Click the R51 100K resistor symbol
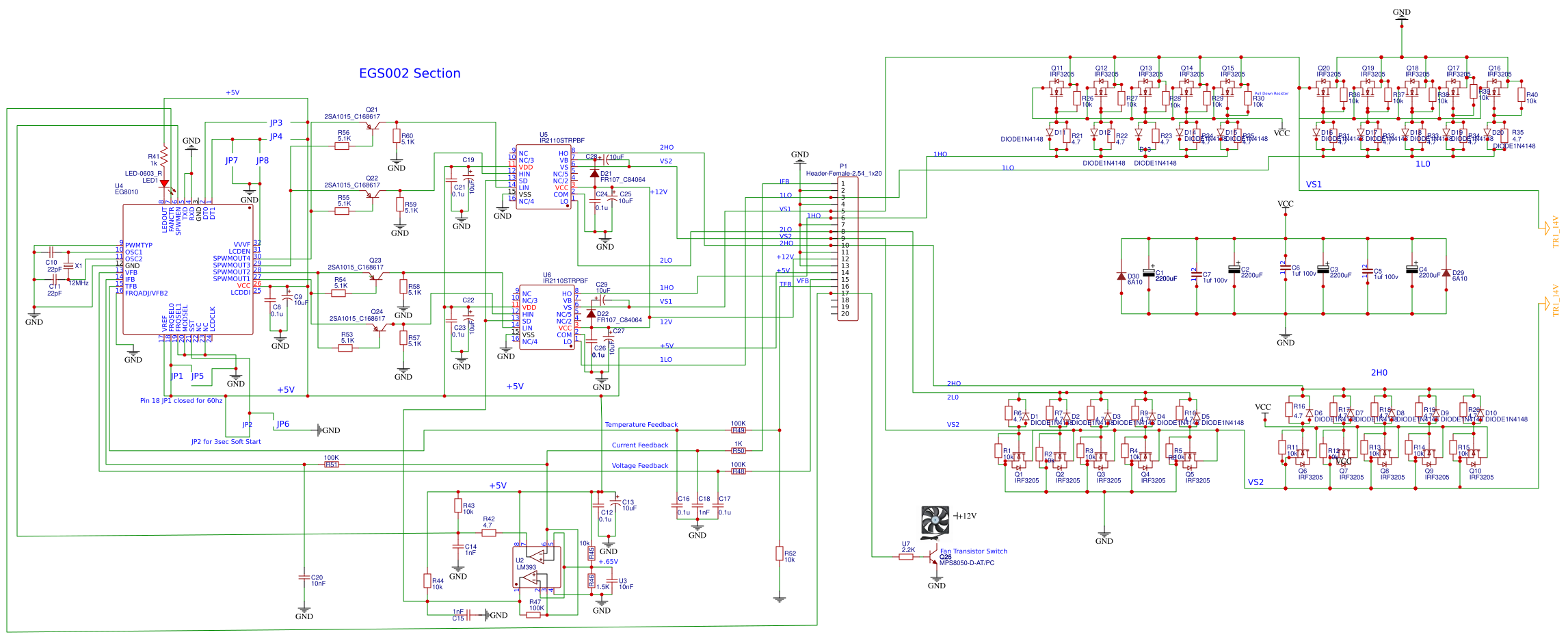This screenshot has height=639, width=1568. point(332,465)
